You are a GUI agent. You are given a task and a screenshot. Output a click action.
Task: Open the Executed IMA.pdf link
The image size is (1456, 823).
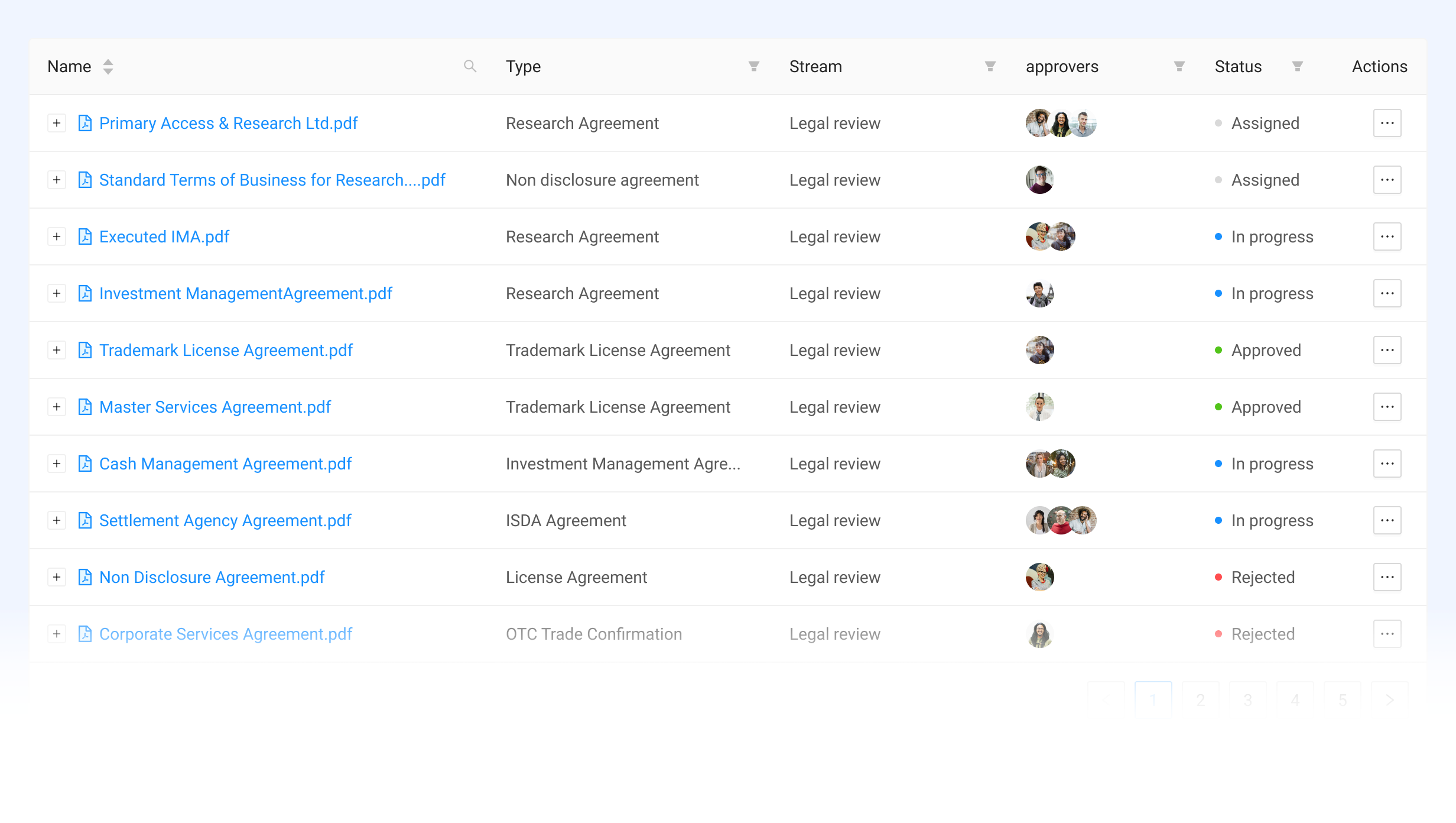click(x=164, y=236)
